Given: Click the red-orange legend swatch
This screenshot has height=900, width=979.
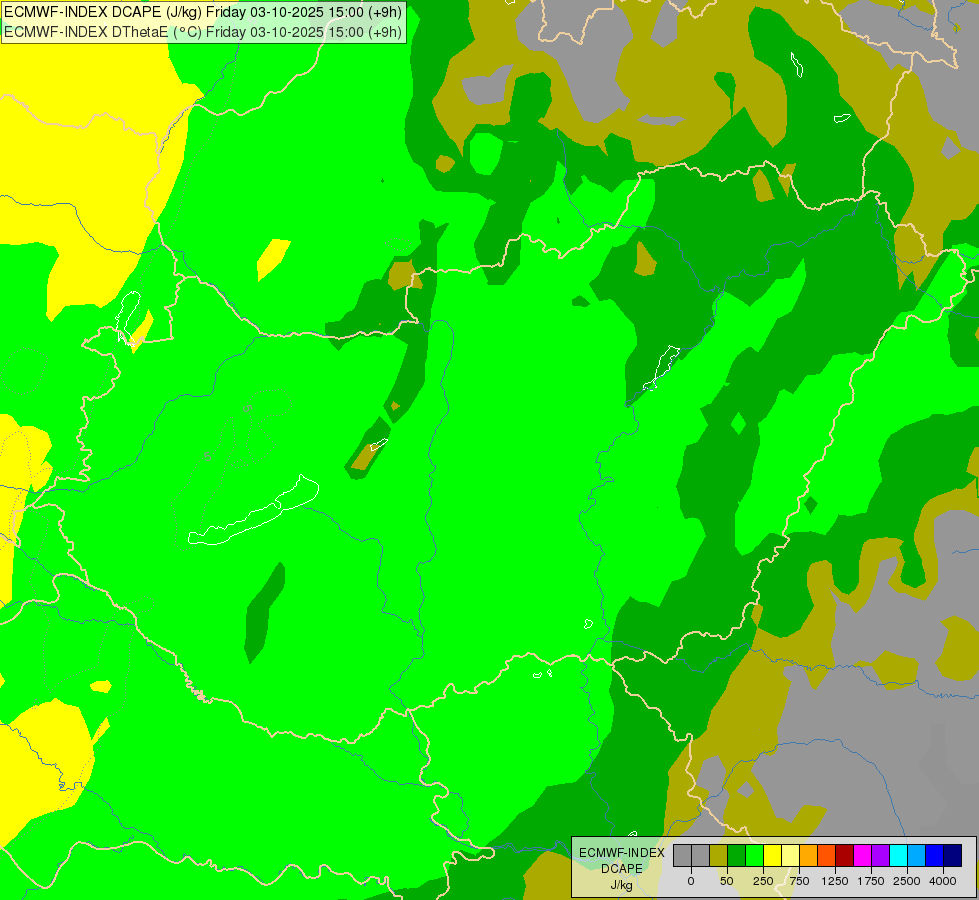Looking at the screenshot, I should click(827, 855).
